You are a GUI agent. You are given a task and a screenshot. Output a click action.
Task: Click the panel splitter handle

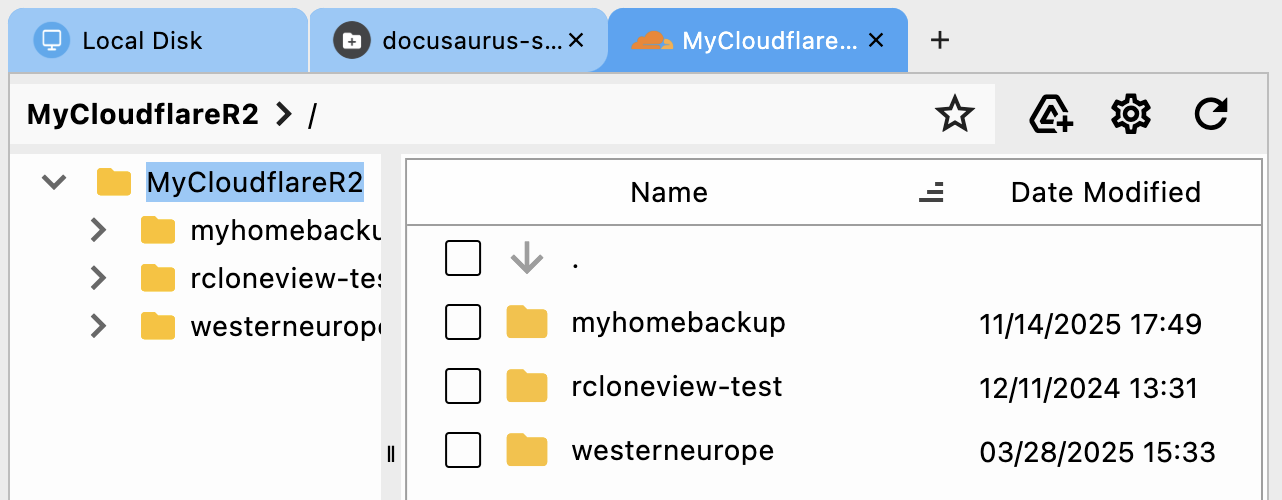(x=391, y=455)
